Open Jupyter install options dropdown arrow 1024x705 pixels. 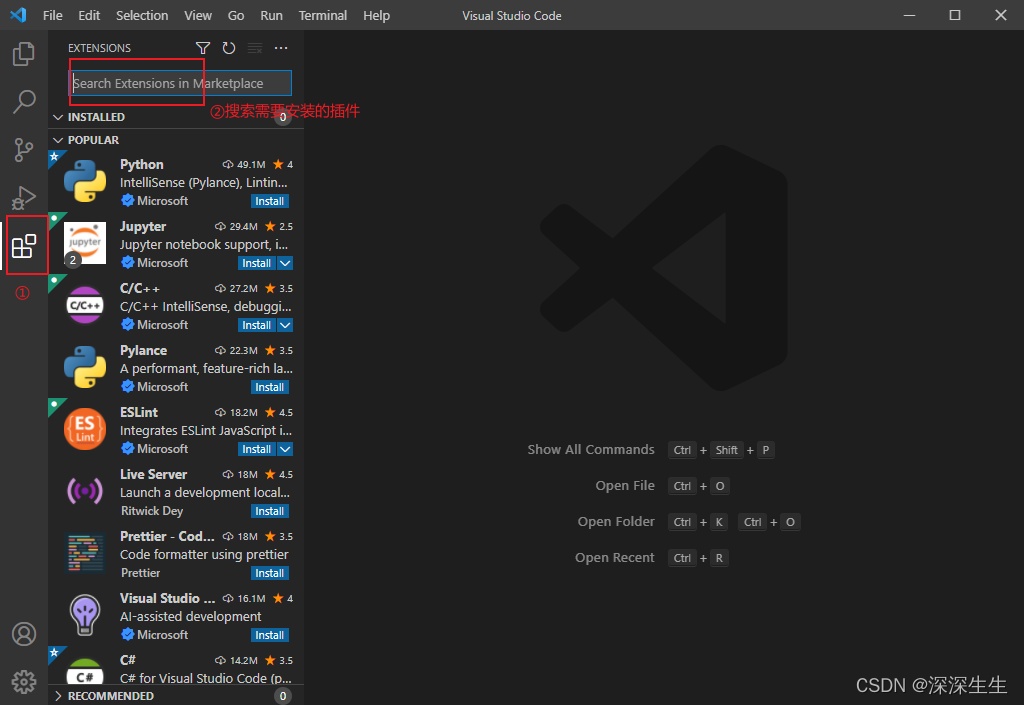point(285,263)
